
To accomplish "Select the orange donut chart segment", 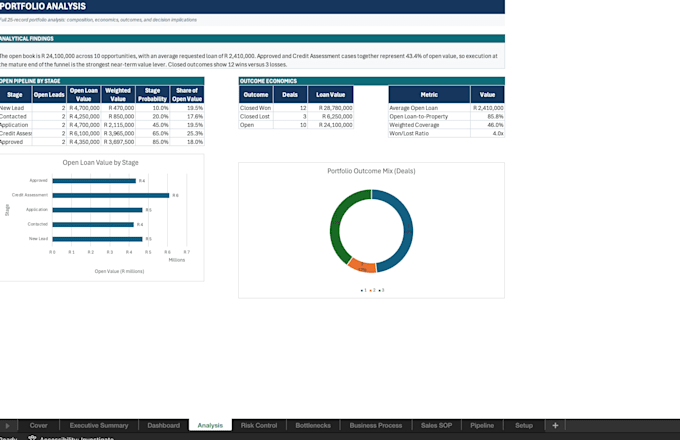I will coord(362,265).
